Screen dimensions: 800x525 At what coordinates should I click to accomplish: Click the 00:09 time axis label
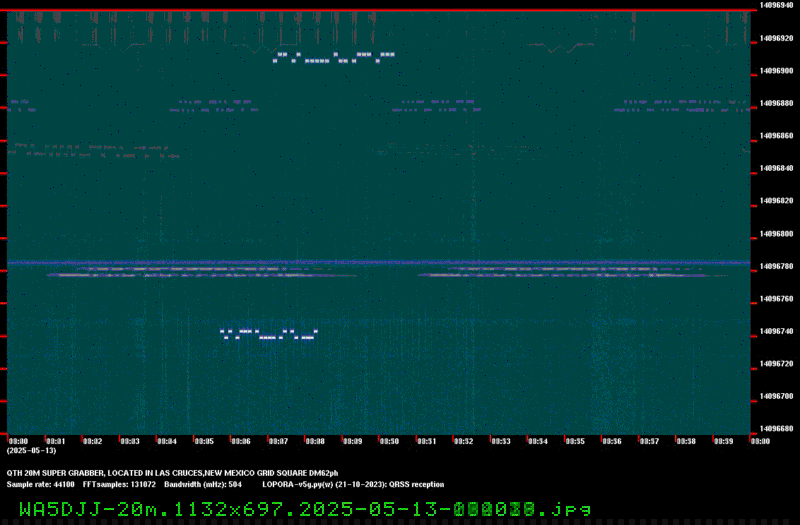[353, 441]
